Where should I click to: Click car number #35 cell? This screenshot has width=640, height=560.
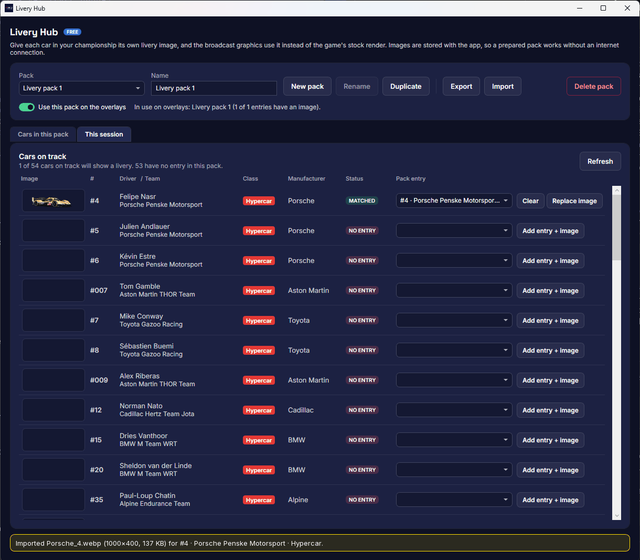97,500
